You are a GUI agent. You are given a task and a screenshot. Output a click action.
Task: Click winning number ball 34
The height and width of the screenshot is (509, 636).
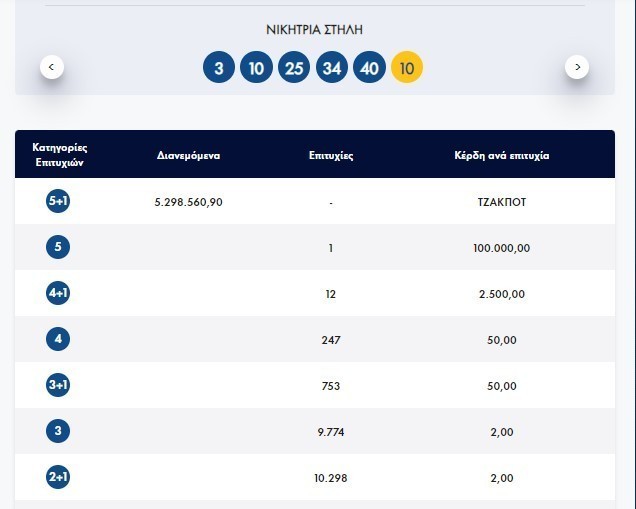click(331, 68)
